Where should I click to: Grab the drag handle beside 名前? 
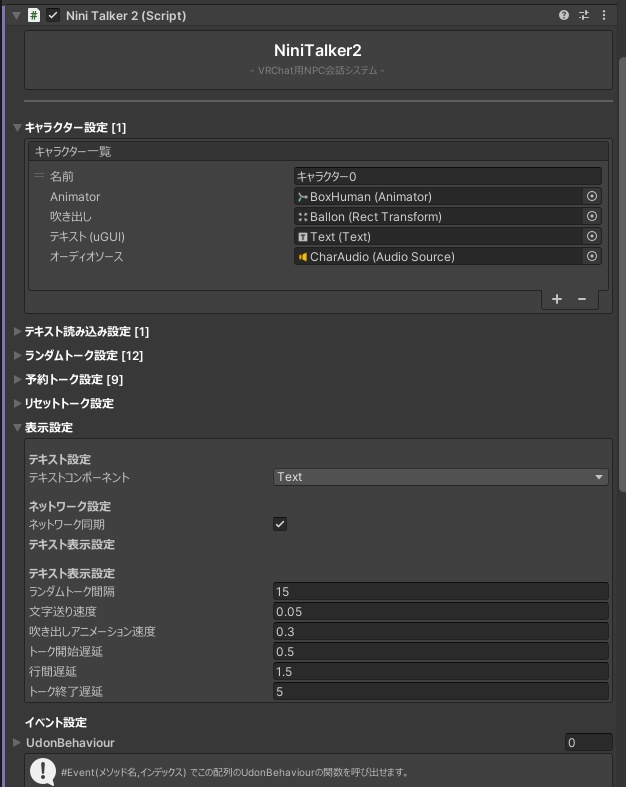[x=39, y=176]
